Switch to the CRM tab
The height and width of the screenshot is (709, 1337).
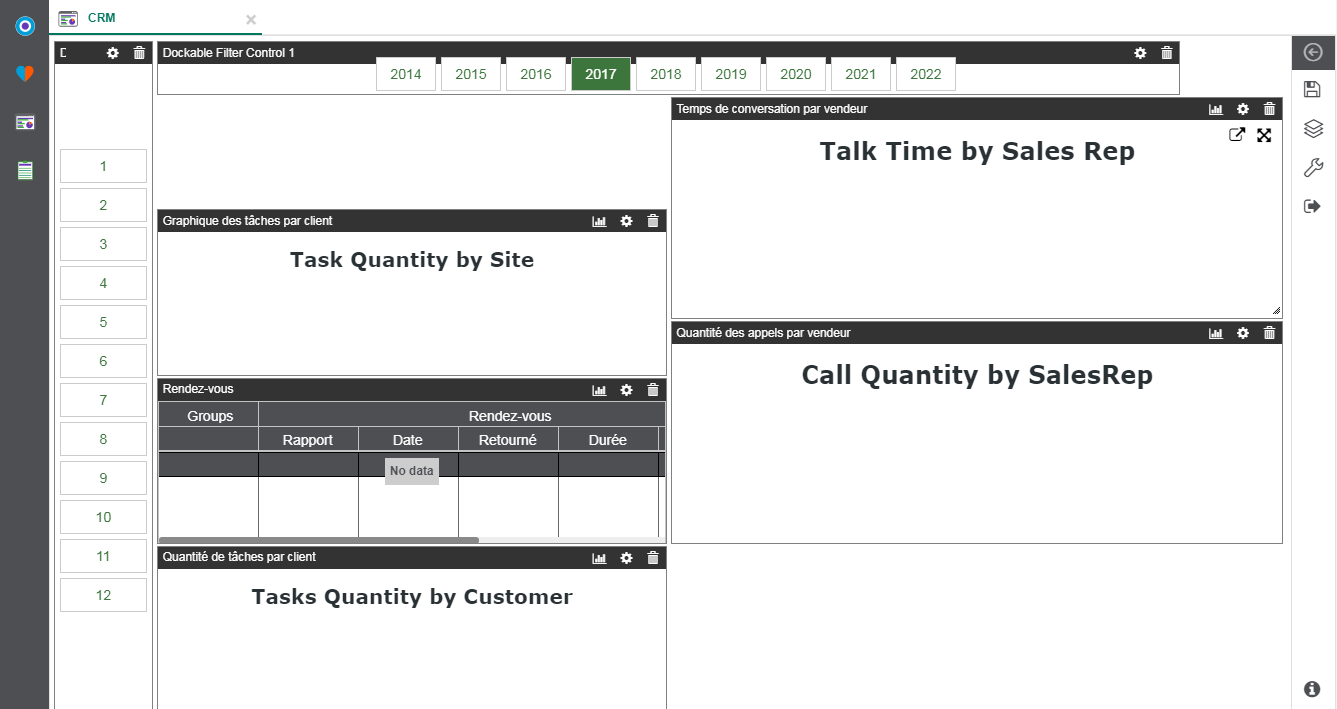(101, 18)
